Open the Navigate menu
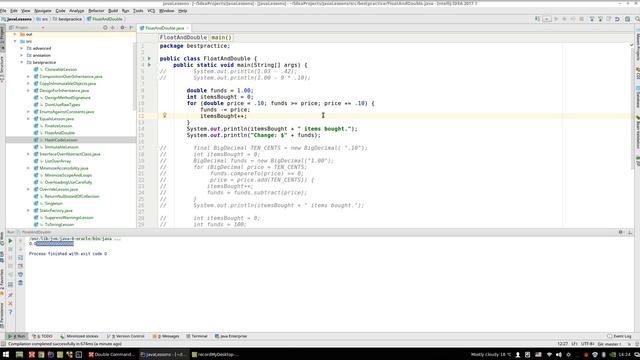Image resolution: width=640 pixels, height=360 pixels. 43,11
